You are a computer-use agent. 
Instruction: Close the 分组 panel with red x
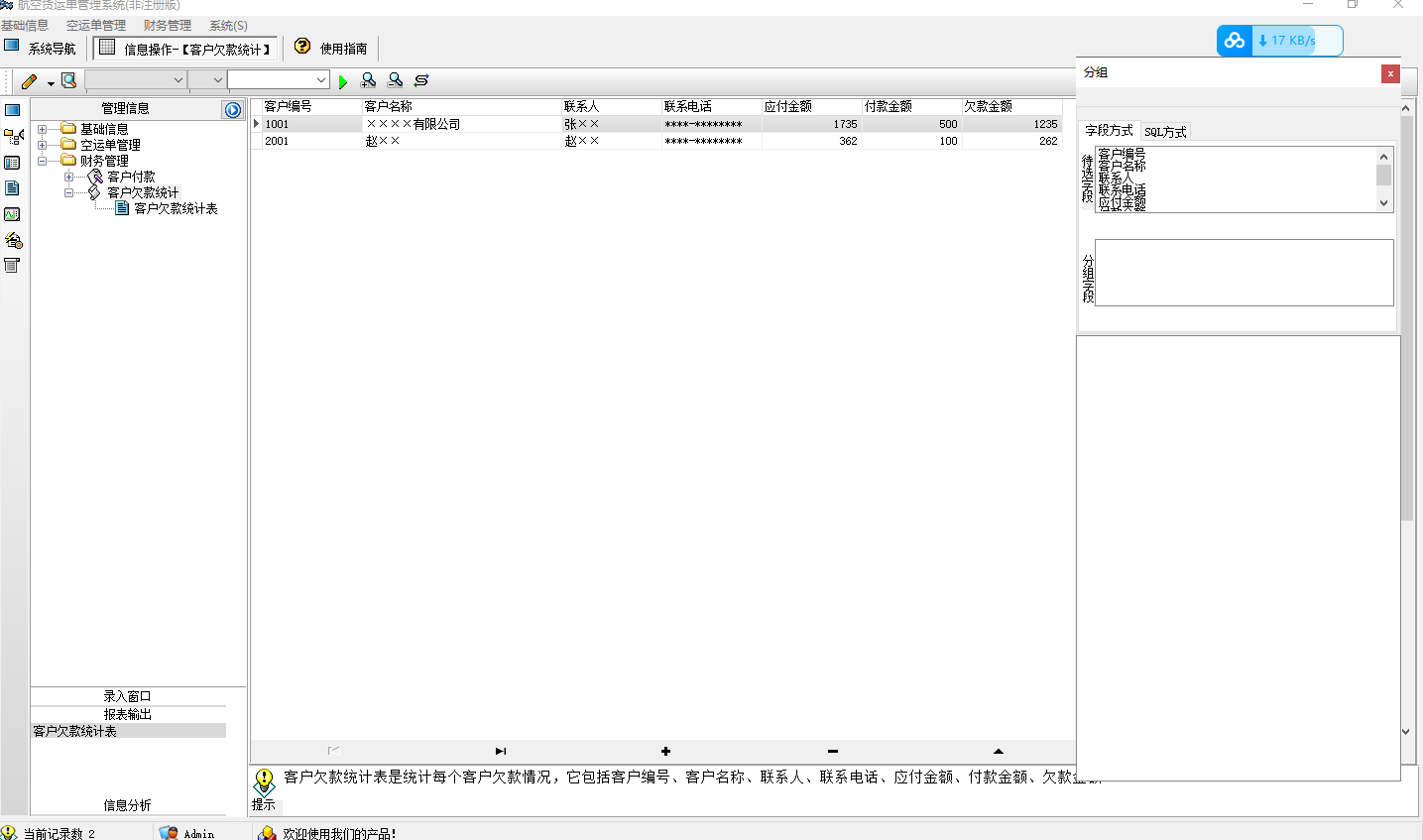pos(1390,73)
